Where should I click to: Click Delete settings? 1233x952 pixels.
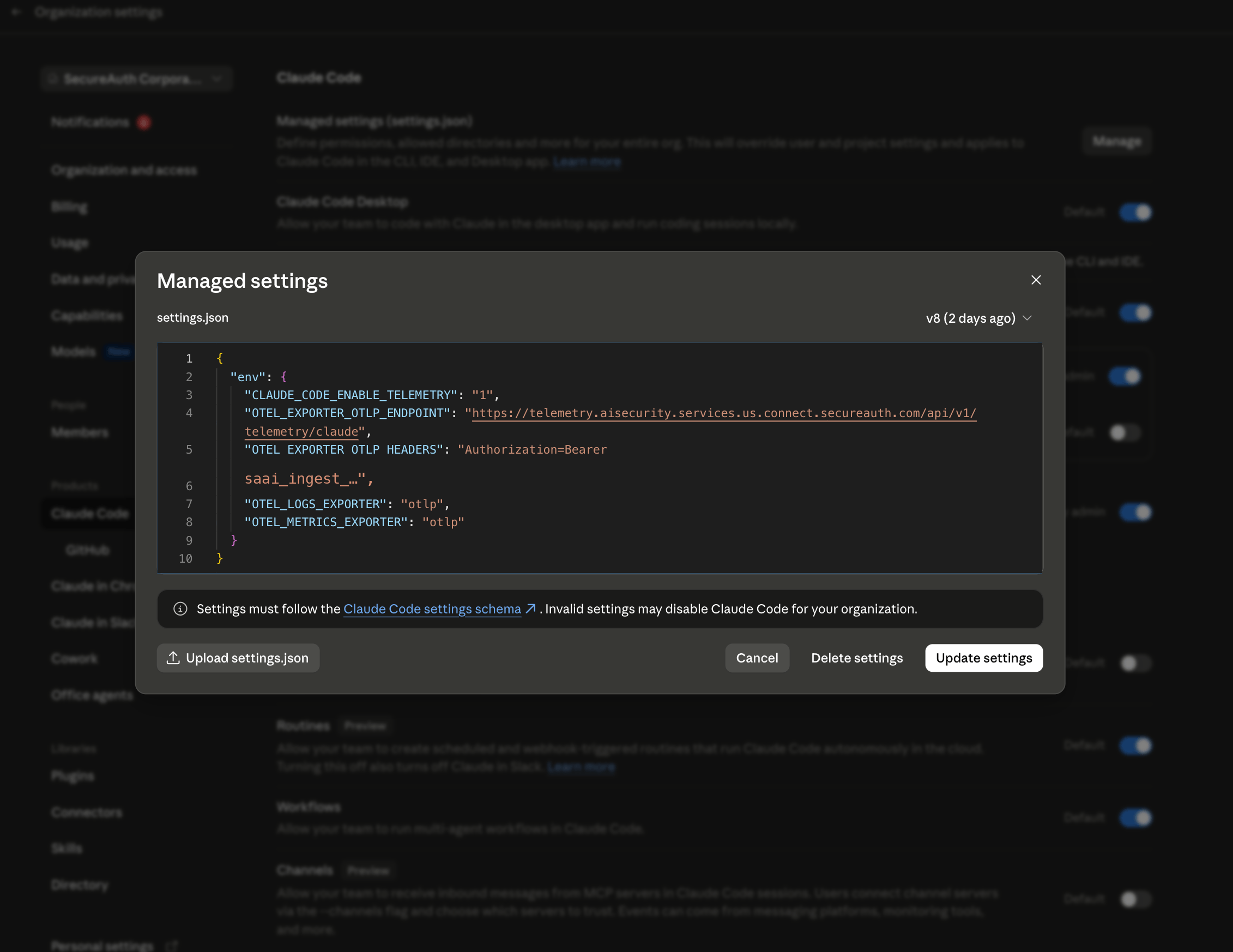coord(856,658)
